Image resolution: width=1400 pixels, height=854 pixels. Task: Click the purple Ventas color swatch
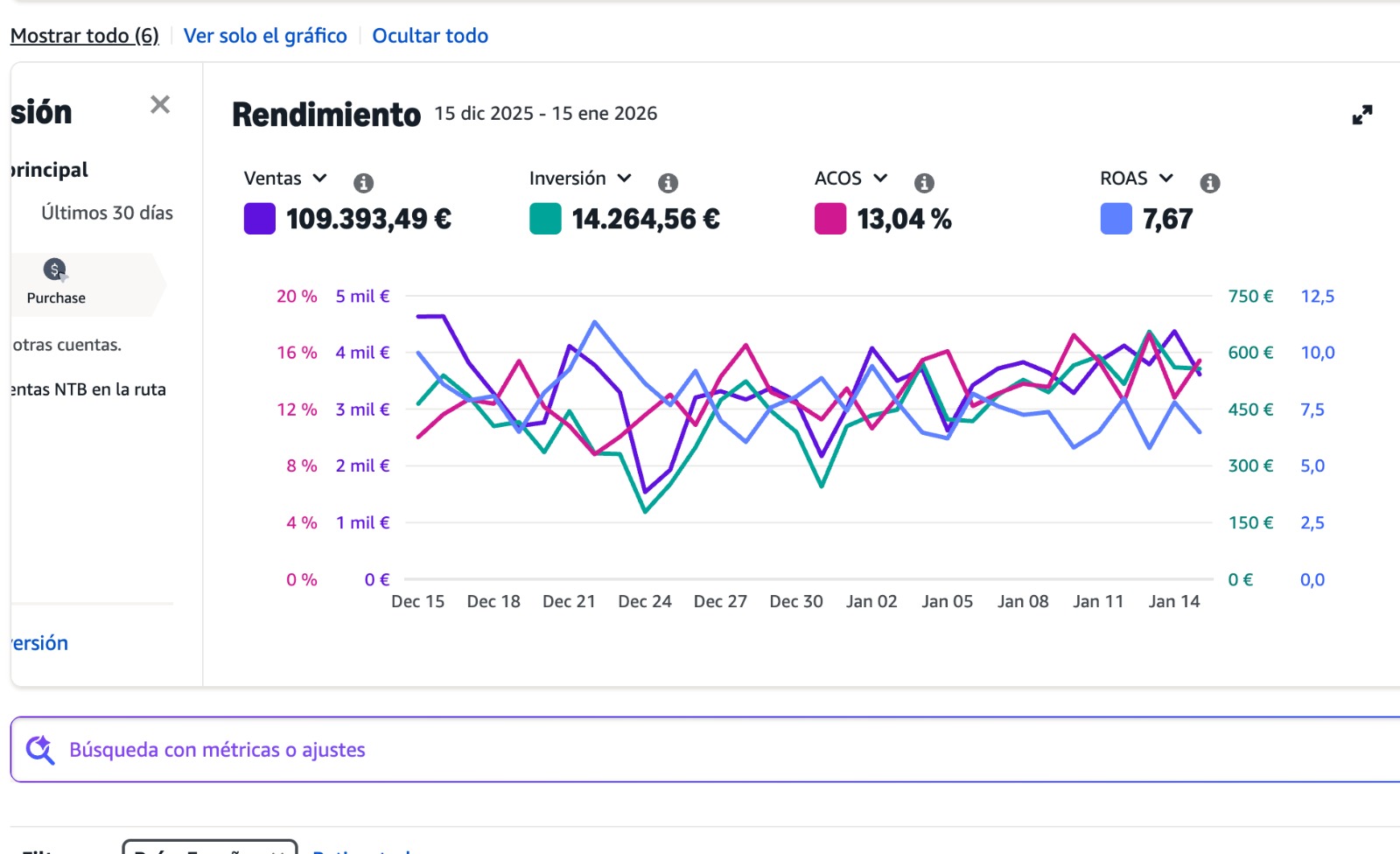(x=260, y=219)
